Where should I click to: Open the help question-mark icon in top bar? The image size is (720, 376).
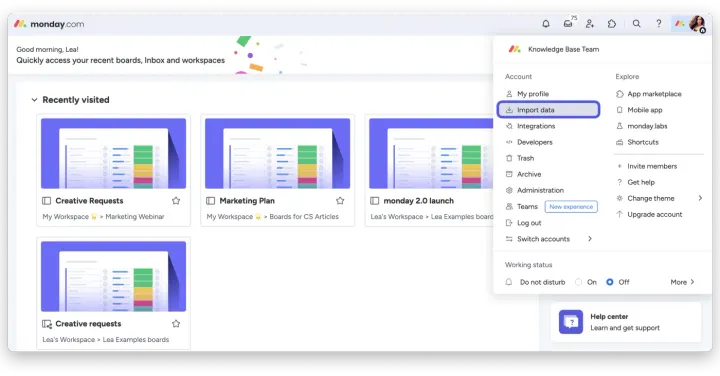(x=658, y=23)
